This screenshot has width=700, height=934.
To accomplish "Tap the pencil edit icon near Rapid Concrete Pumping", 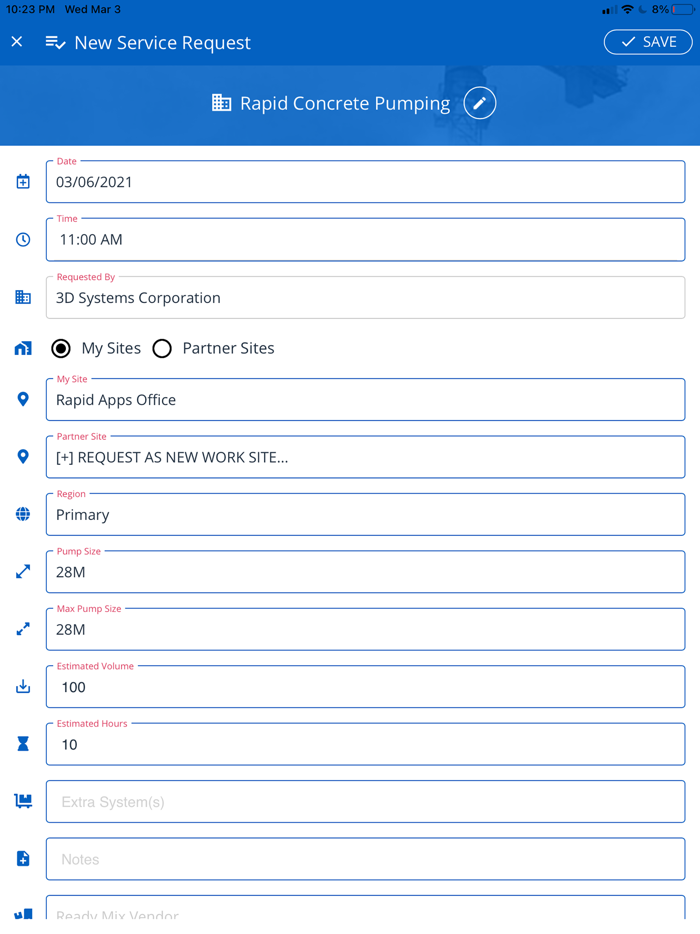I will [479, 103].
